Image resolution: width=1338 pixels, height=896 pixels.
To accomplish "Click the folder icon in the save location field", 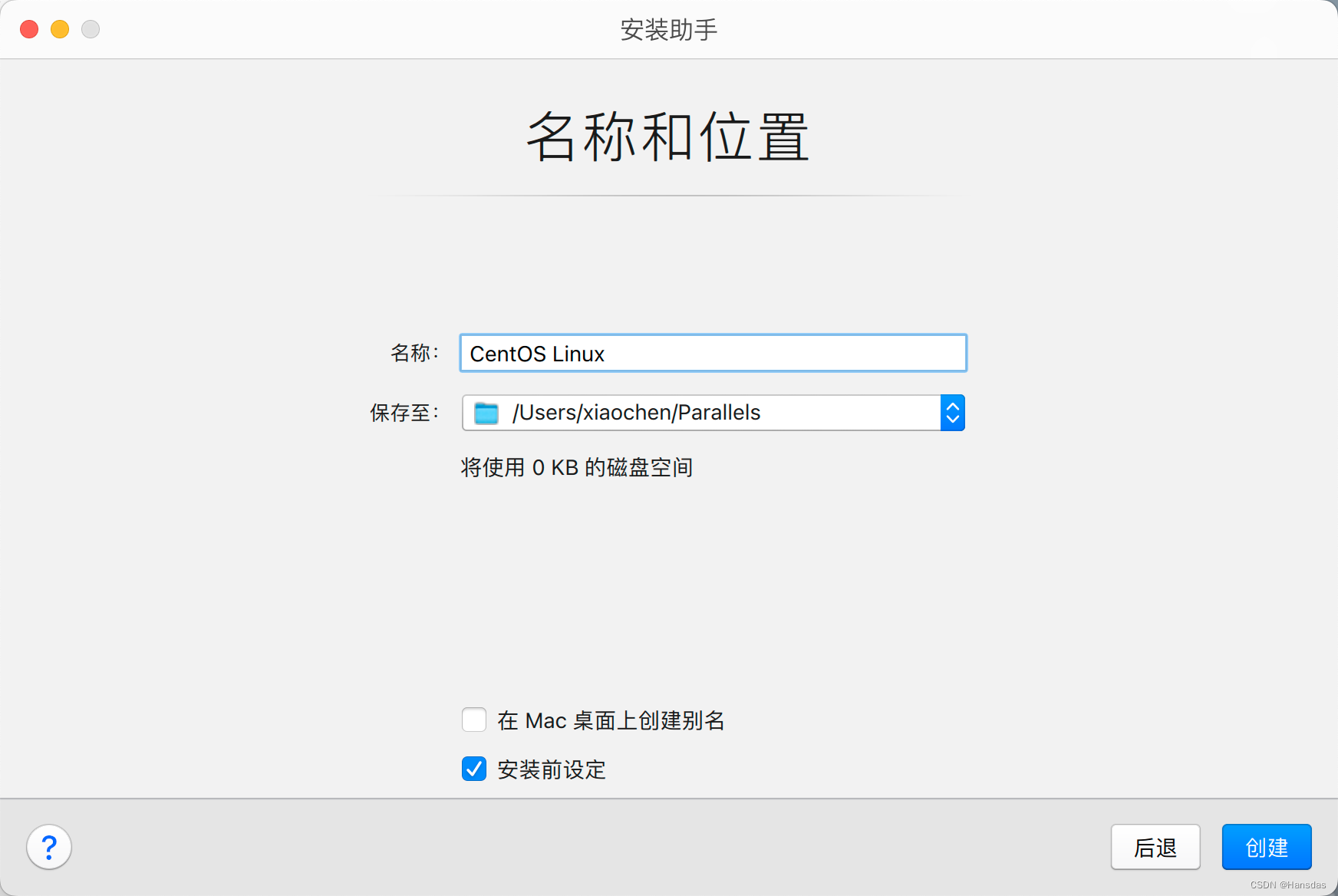I will (x=486, y=413).
